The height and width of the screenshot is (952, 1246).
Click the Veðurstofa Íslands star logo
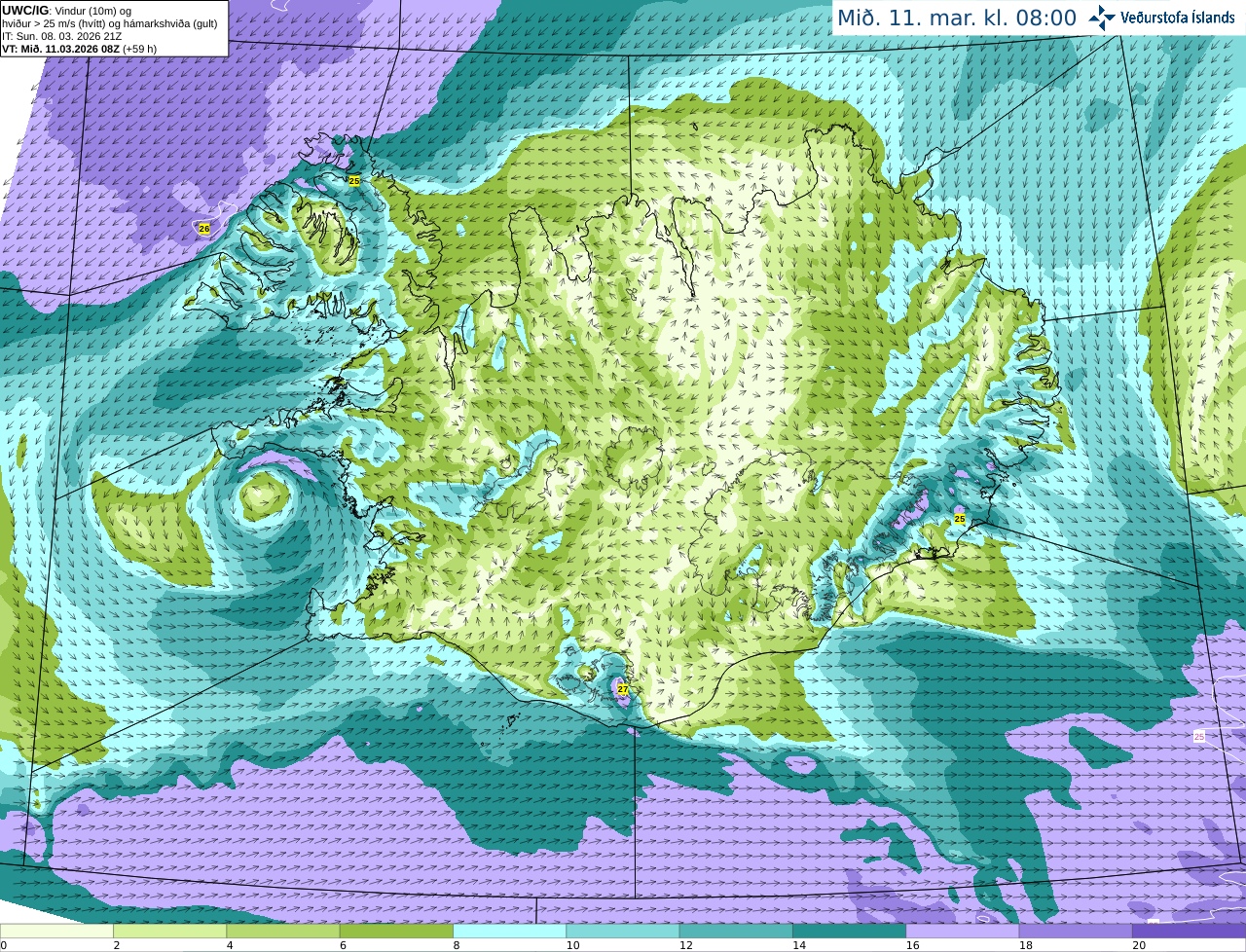point(1102,18)
